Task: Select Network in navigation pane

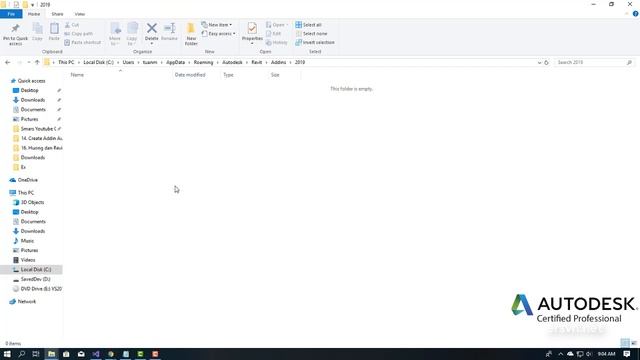Action: [27, 302]
